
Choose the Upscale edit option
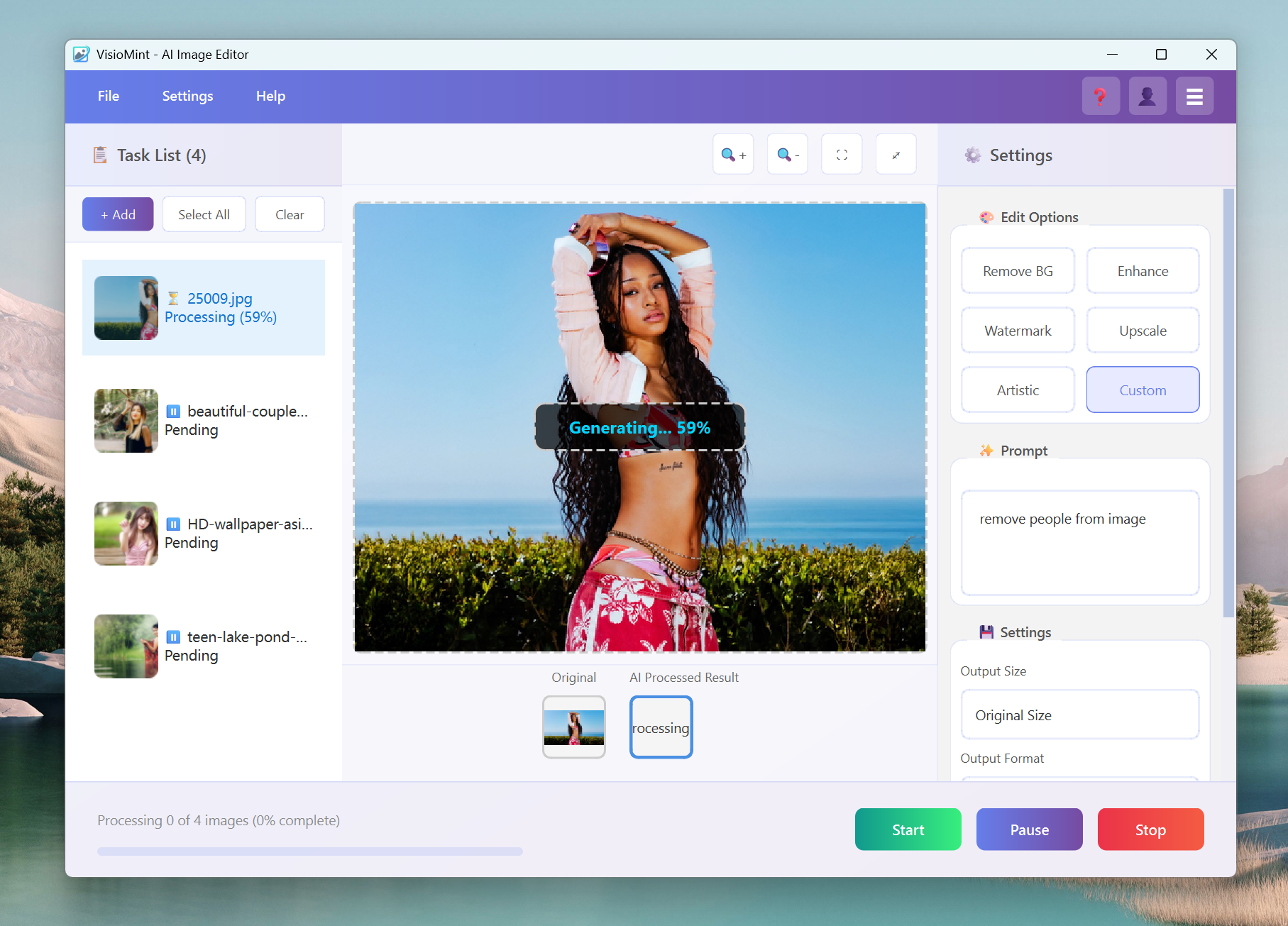click(x=1142, y=331)
